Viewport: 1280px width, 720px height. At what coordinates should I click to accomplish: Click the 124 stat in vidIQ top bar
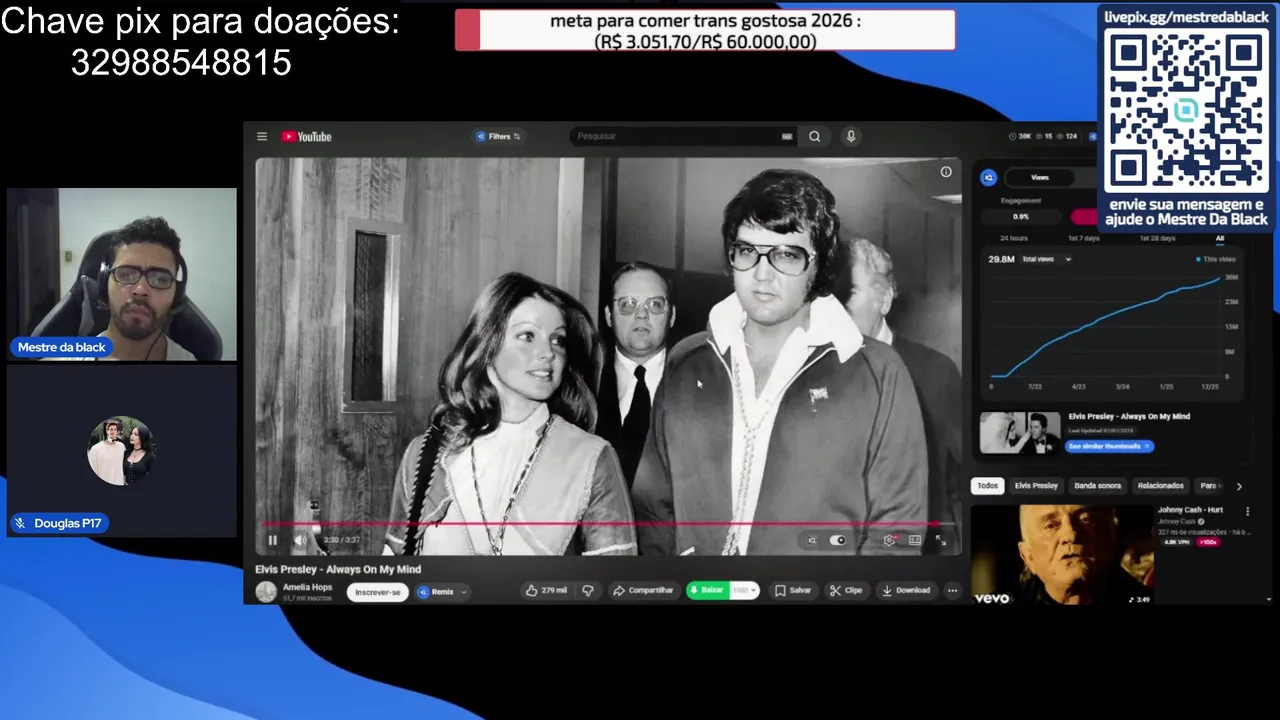point(1067,136)
